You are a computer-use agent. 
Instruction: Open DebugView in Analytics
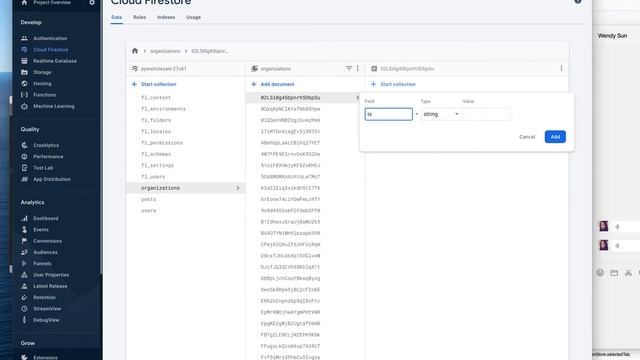(46, 320)
